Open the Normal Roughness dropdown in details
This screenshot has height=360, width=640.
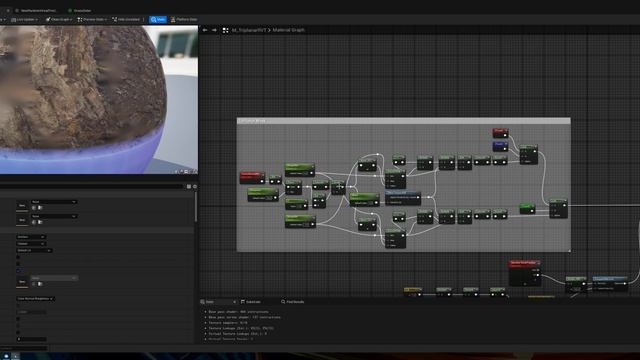click(36, 299)
